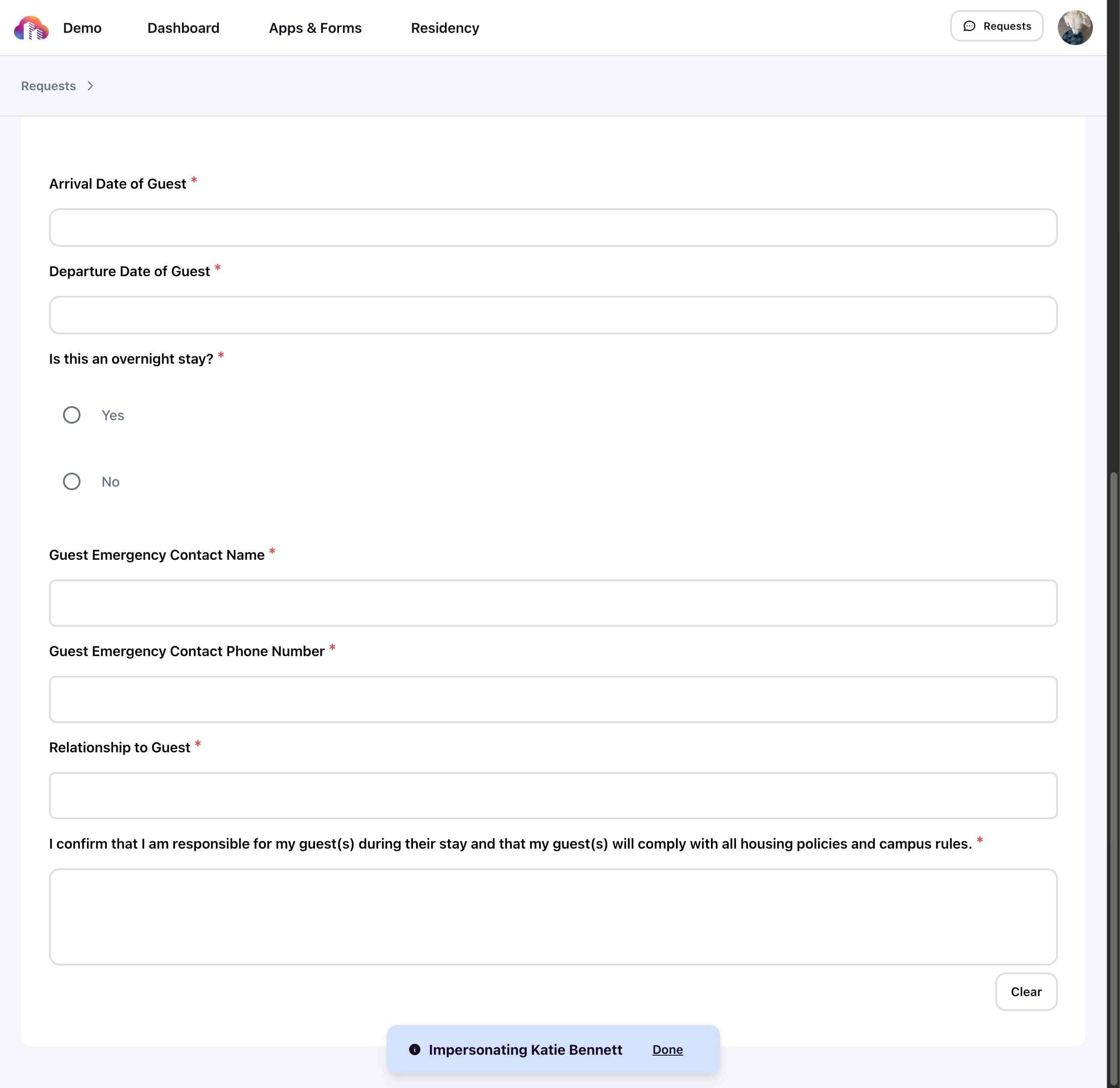Open the Dashboard menu item

[x=183, y=28]
